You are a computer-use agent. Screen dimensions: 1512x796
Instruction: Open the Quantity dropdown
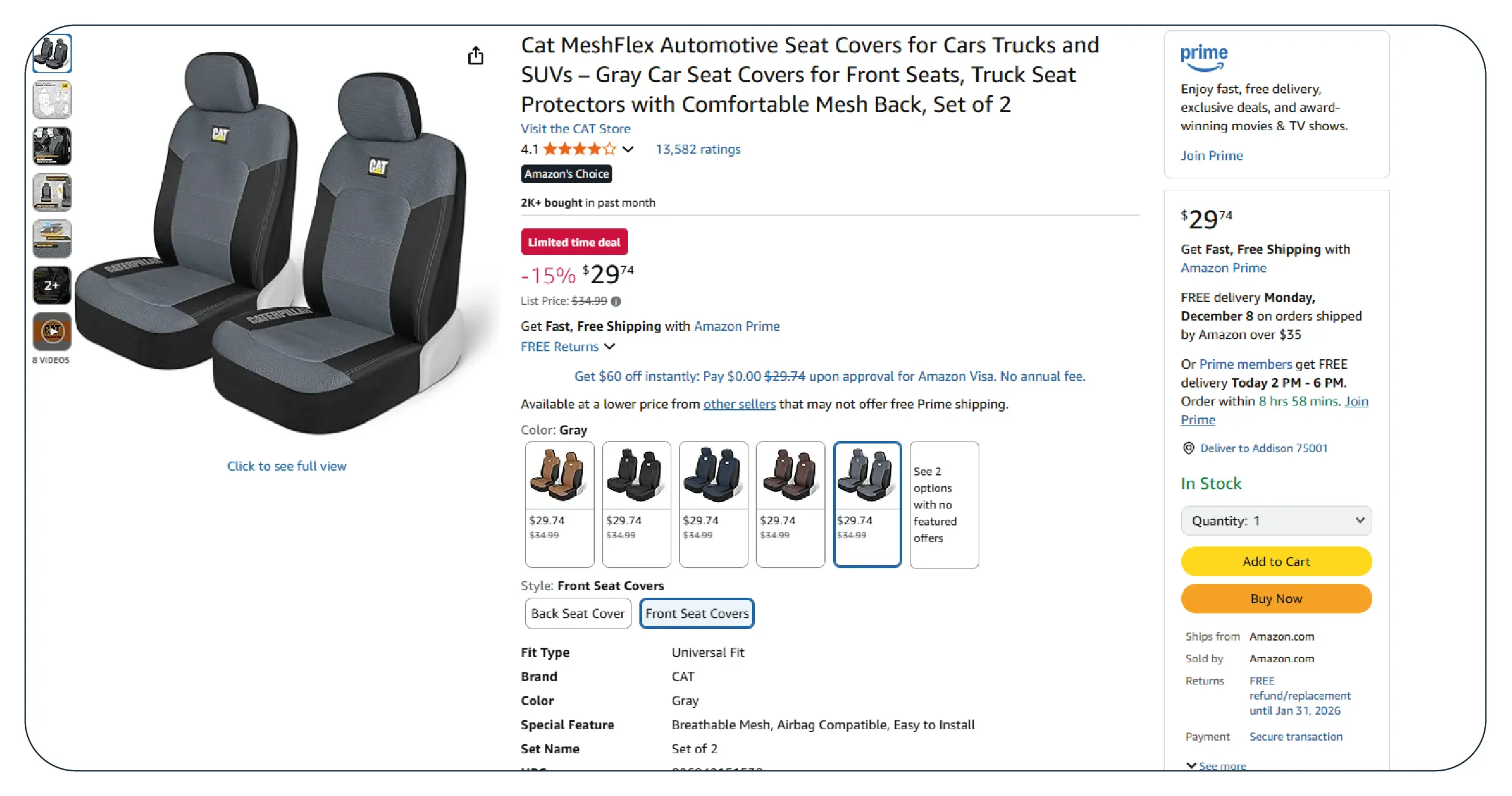click(x=1276, y=521)
